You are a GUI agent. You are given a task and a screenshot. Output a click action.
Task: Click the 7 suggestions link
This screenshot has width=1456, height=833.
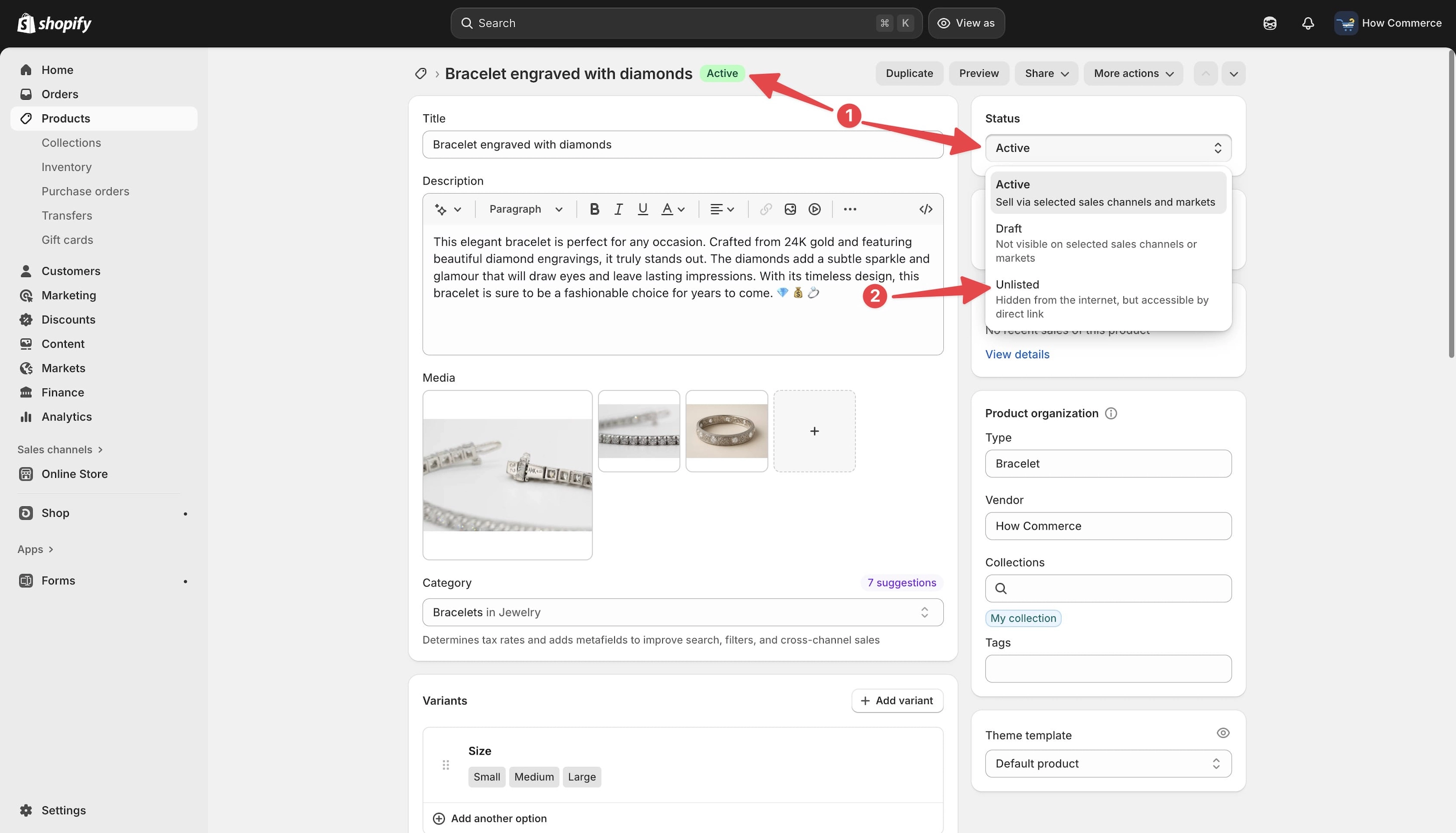901,583
